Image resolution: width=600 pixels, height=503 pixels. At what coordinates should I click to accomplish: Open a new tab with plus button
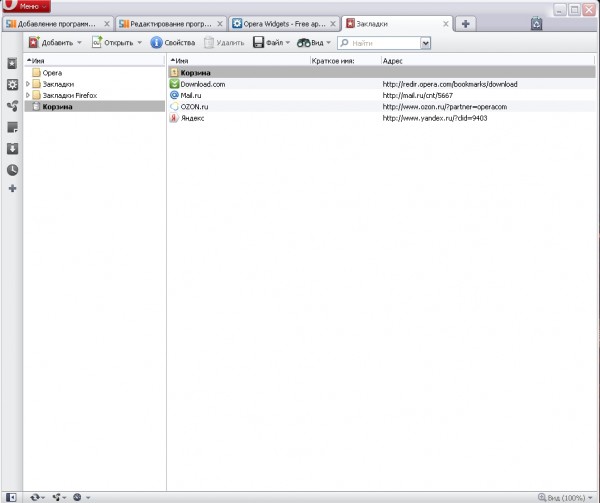[x=465, y=24]
